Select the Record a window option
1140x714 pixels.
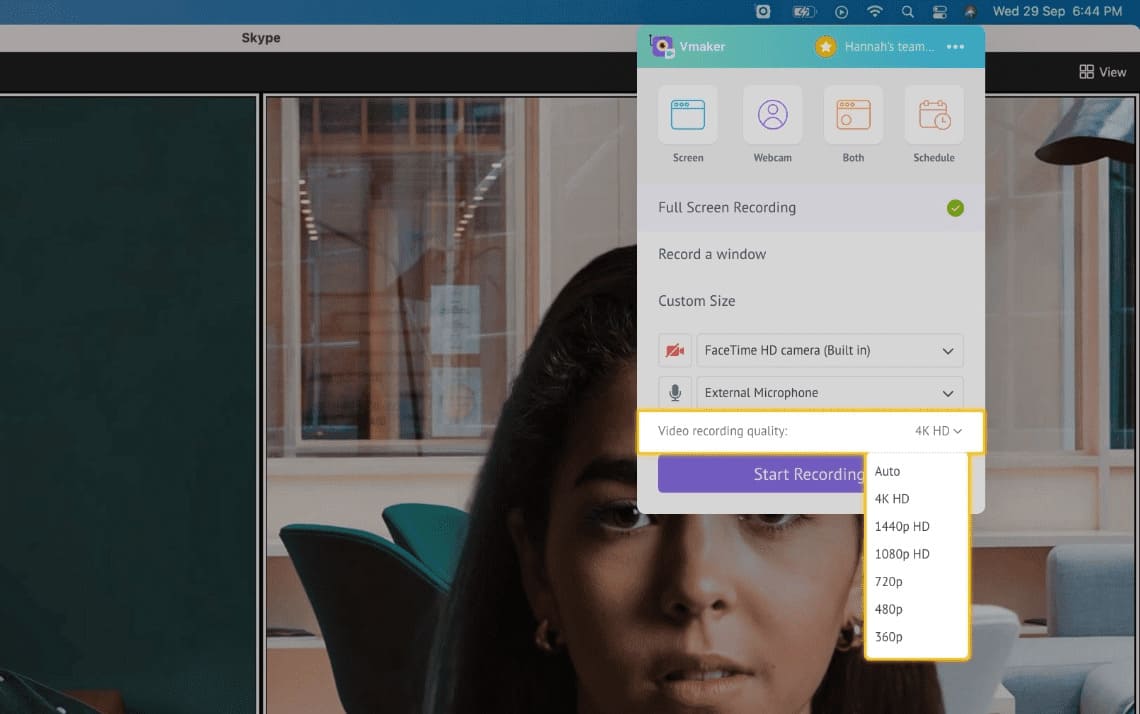pos(712,254)
